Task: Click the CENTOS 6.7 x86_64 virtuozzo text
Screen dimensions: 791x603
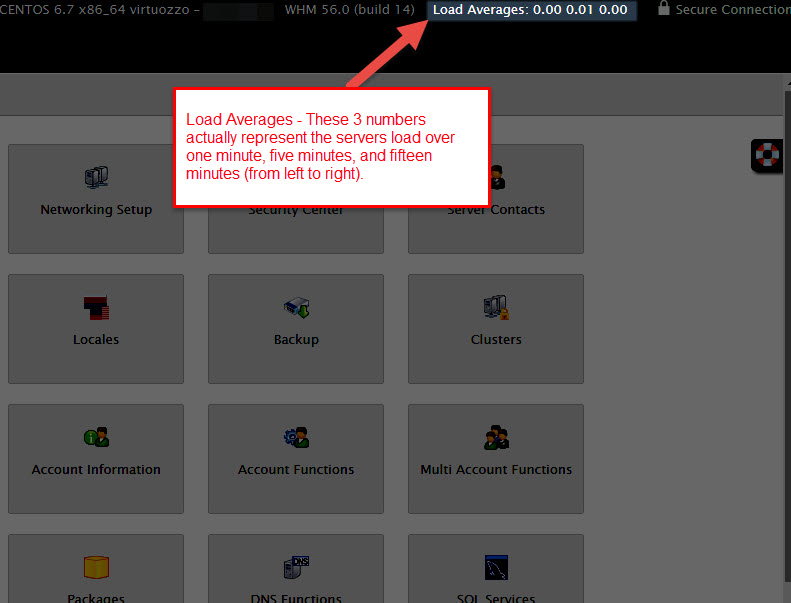Action: point(95,10)
